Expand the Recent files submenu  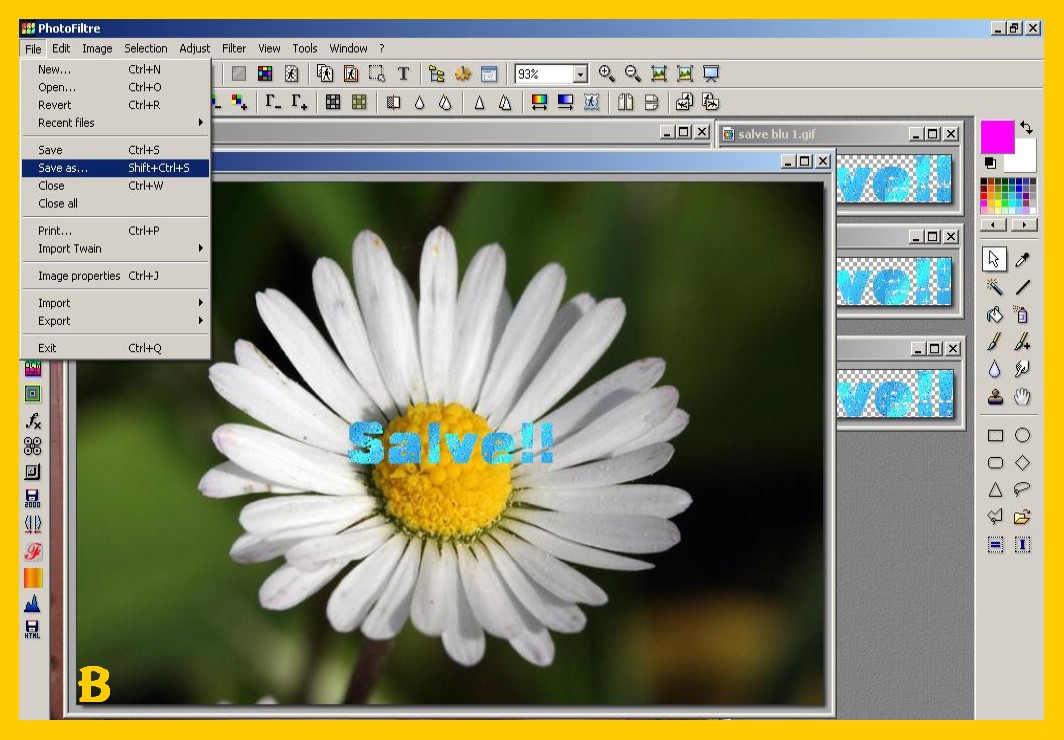tap(115, 123)
